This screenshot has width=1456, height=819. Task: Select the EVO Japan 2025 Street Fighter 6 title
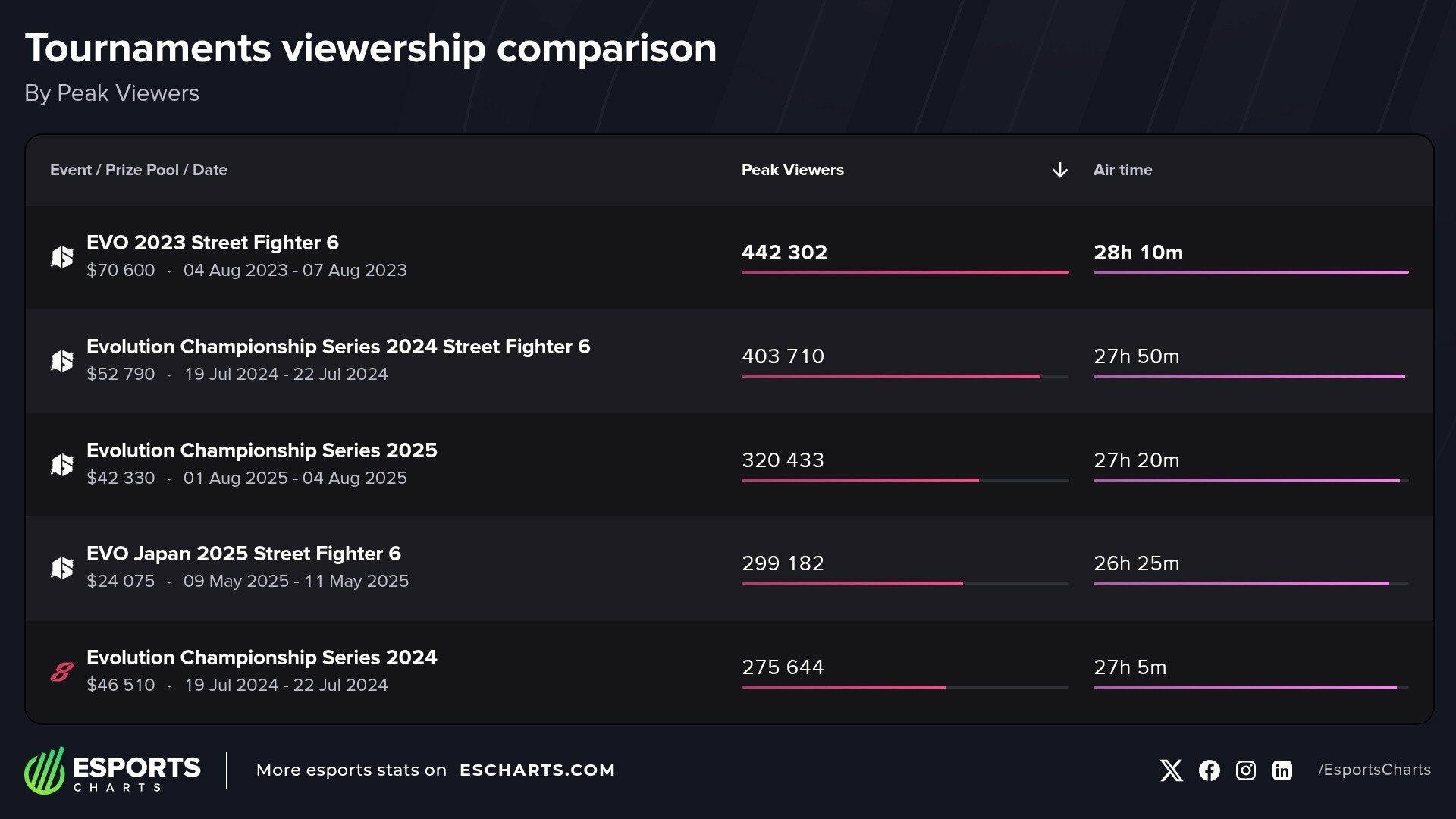[x=243, y=554]
